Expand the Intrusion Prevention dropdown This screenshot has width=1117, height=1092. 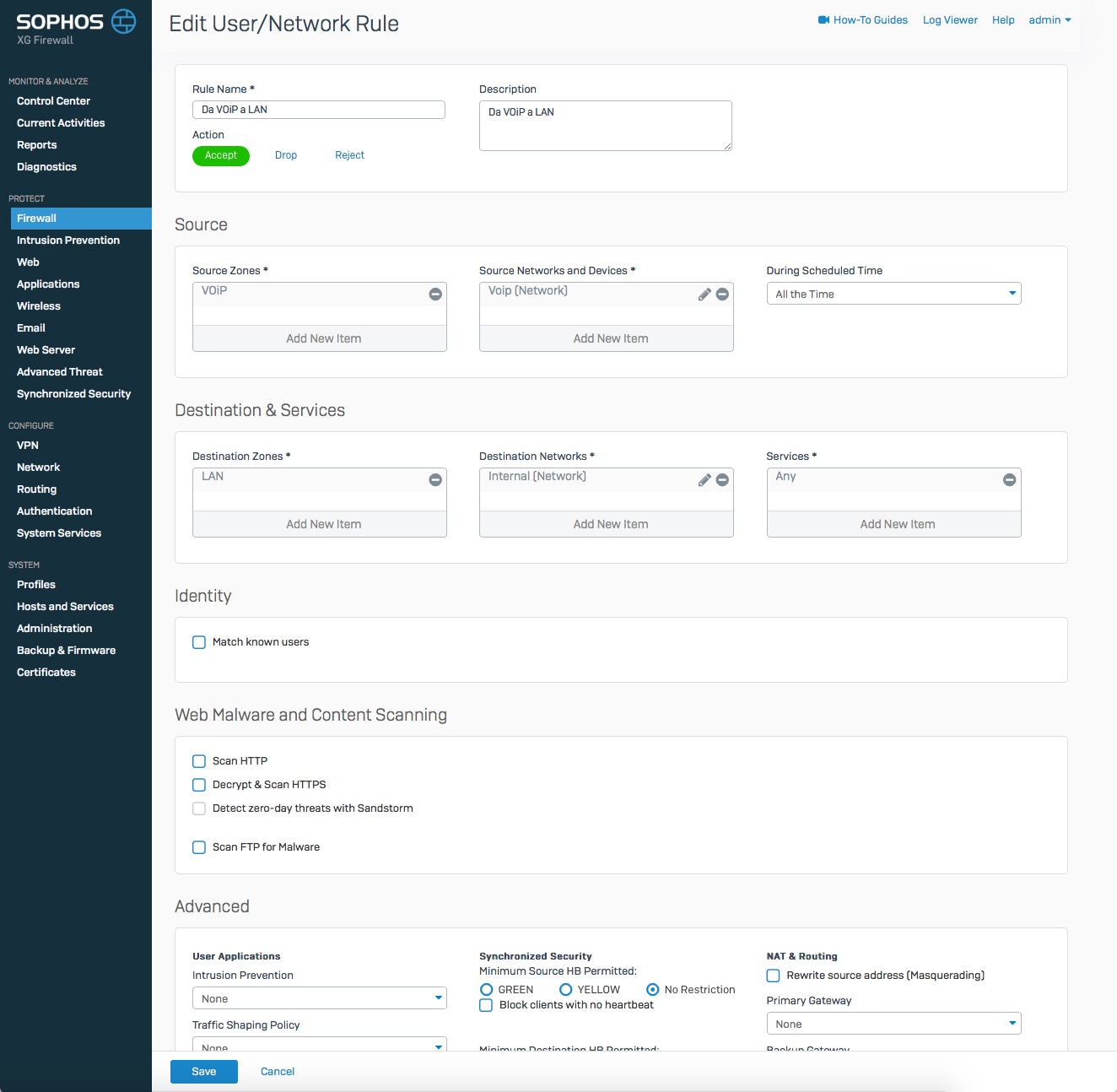click(319, 998)
